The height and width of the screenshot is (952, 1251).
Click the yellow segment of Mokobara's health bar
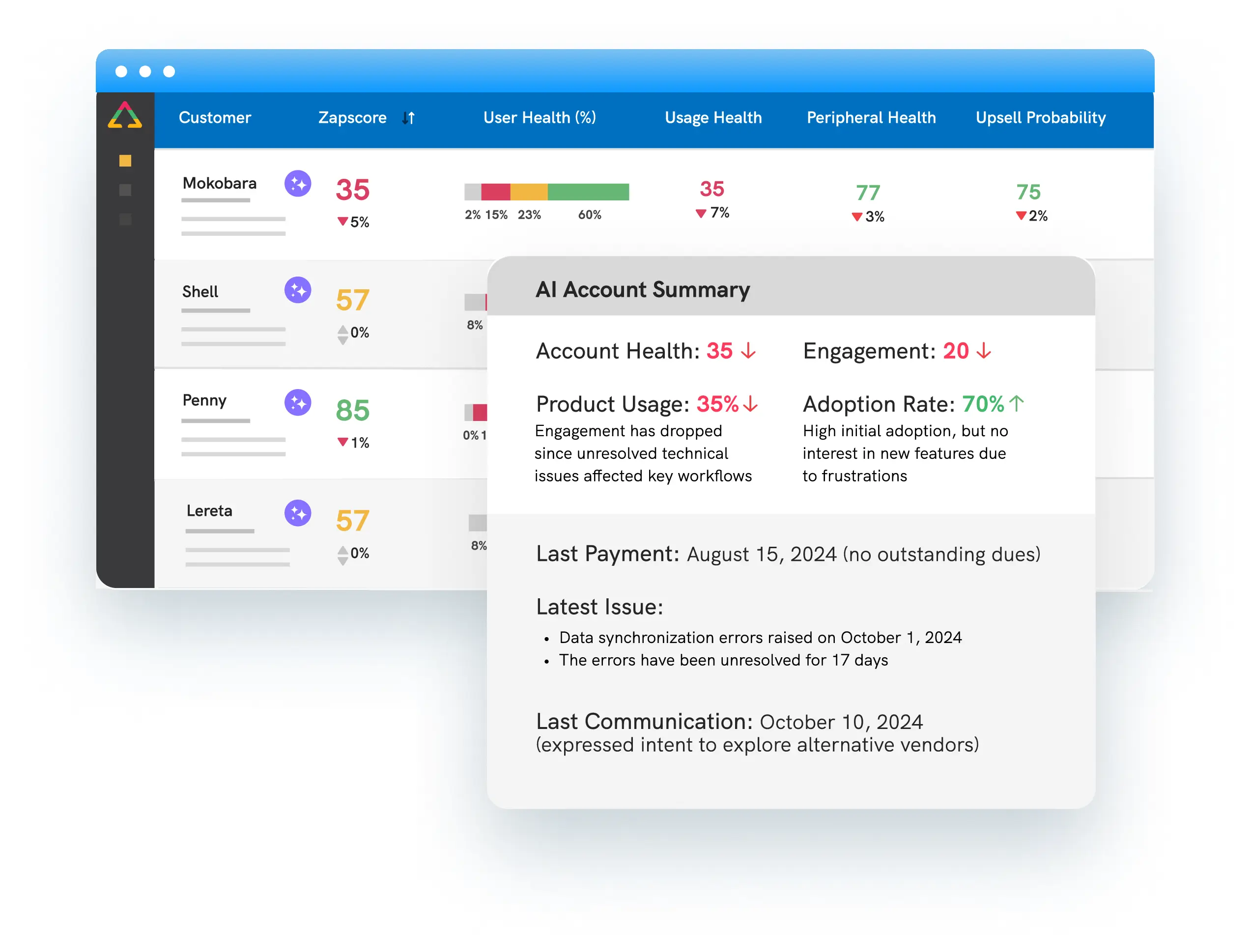(528, 192)
